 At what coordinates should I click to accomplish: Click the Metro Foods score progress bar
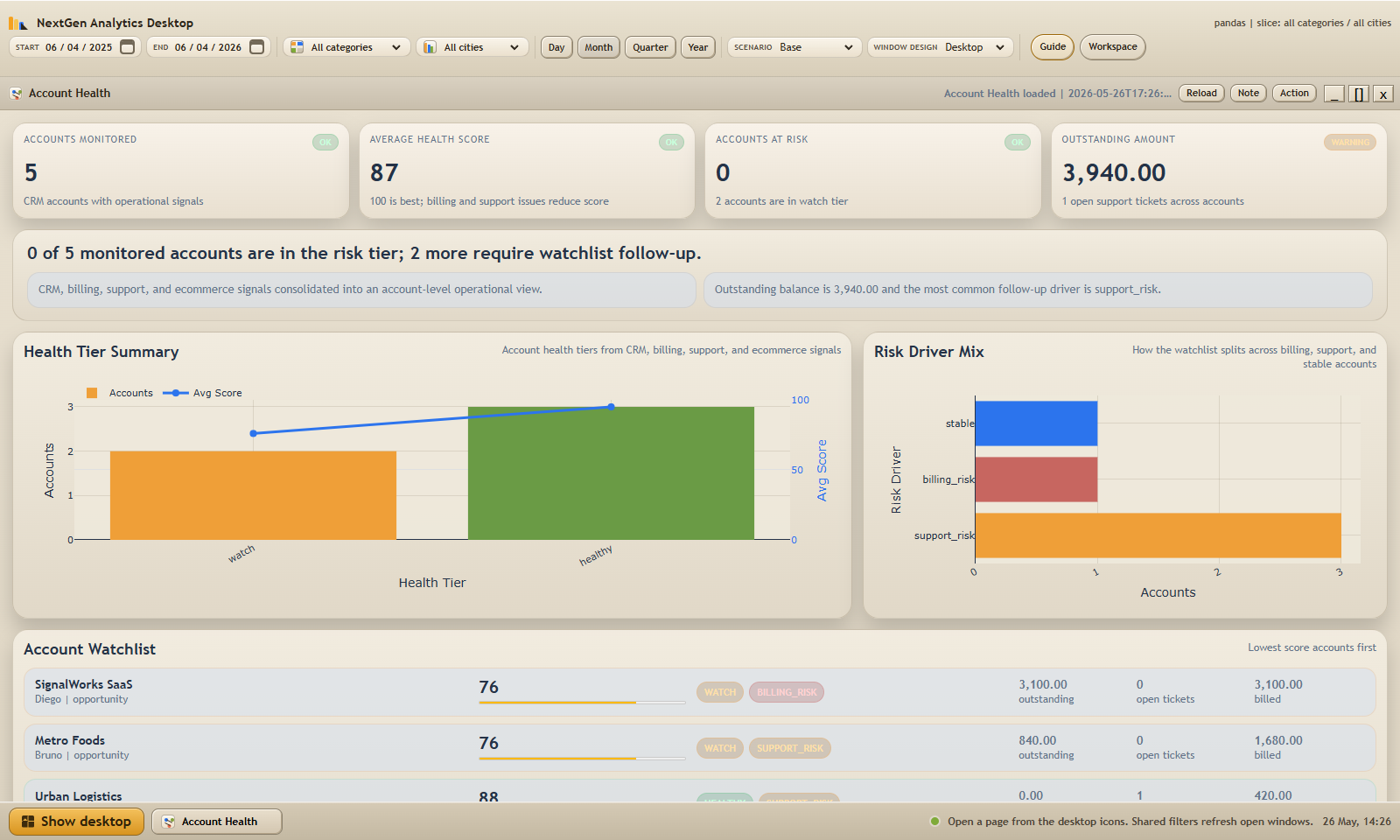pyautogui.click(x=582, y=758)
